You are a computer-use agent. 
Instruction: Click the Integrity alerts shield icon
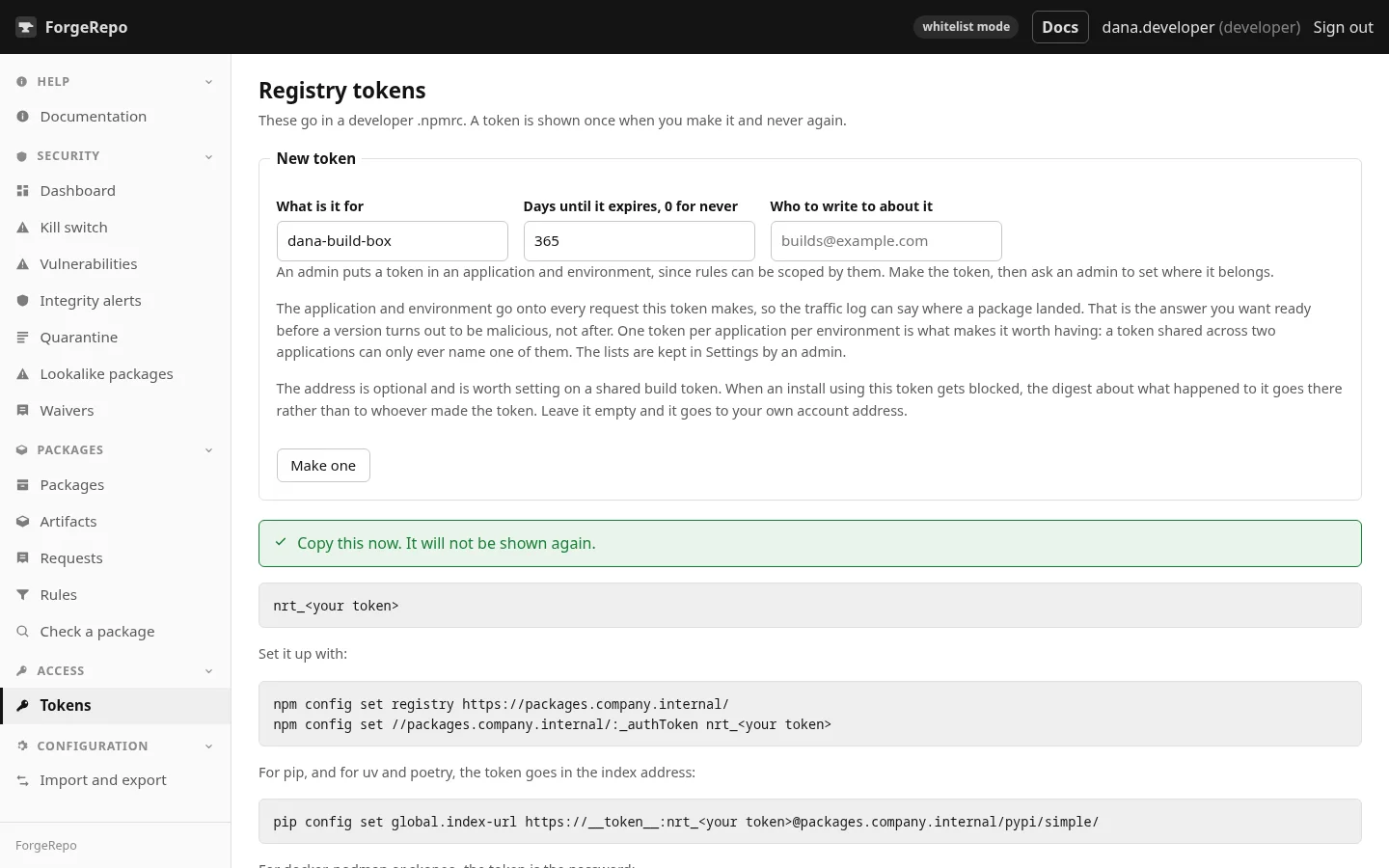pos(22,301)
